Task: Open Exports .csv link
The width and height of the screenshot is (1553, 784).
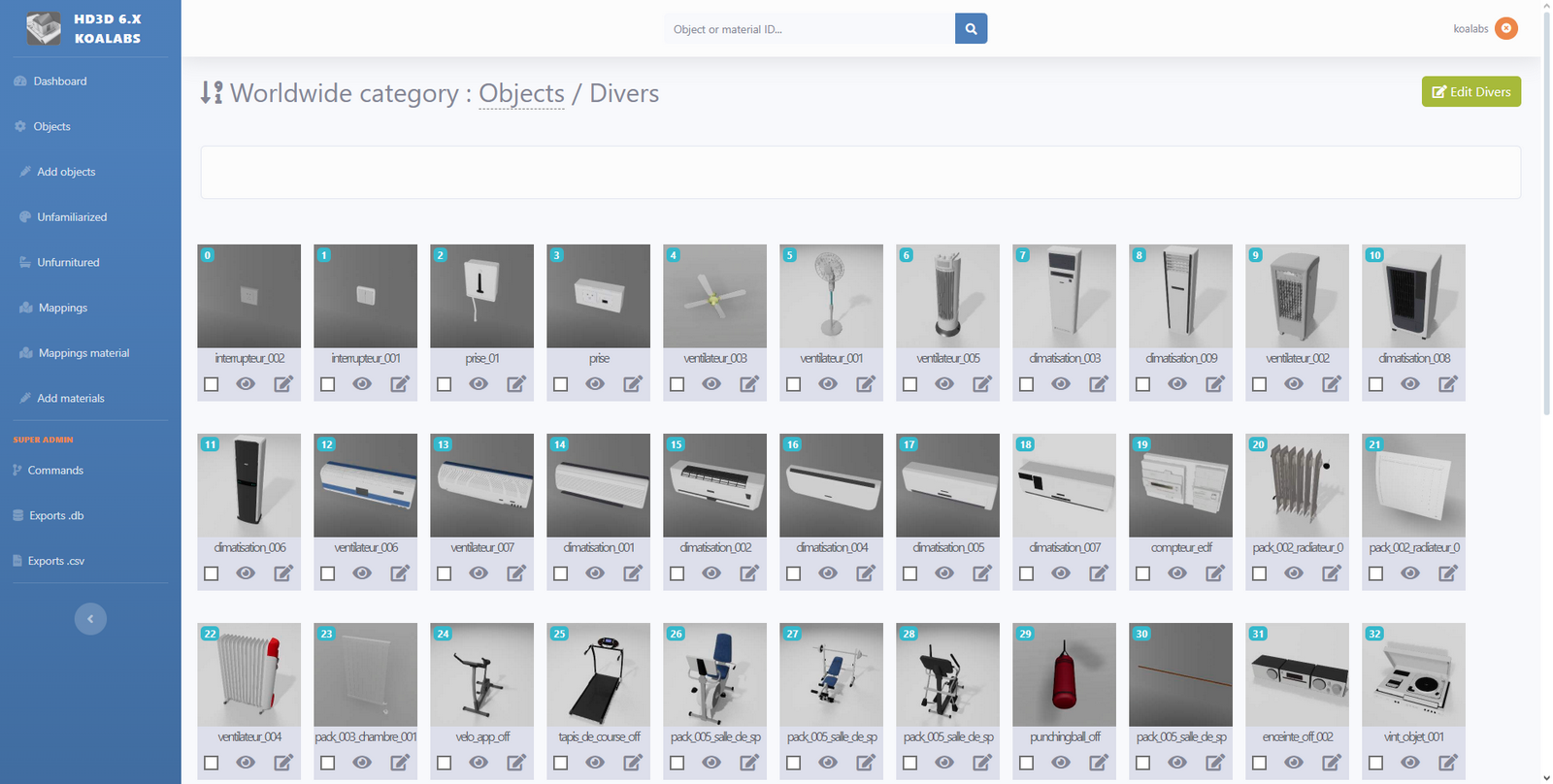Action: pos(56,561)
